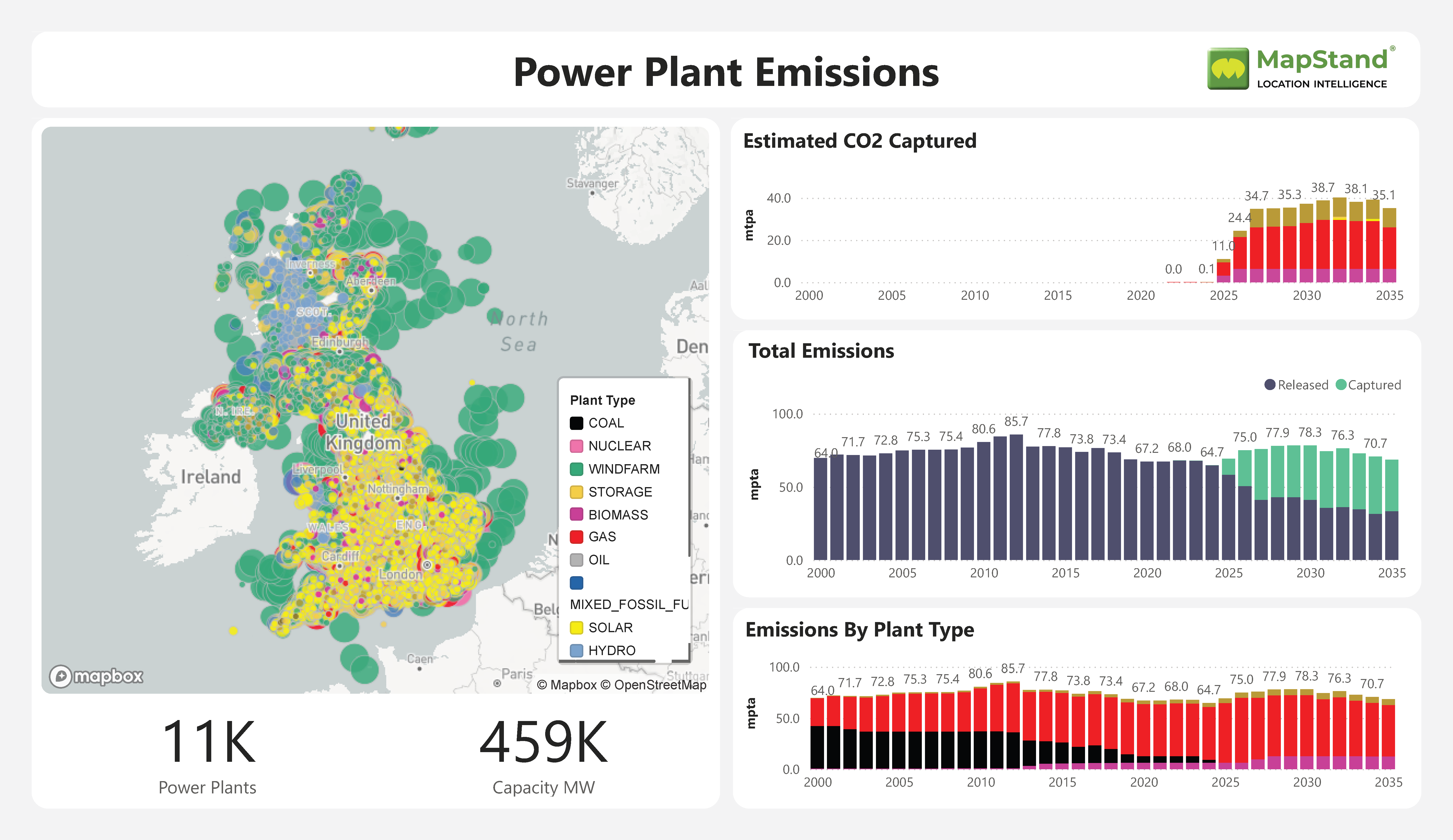Click the GAS red legend swatch

click(x=576, y=537)
